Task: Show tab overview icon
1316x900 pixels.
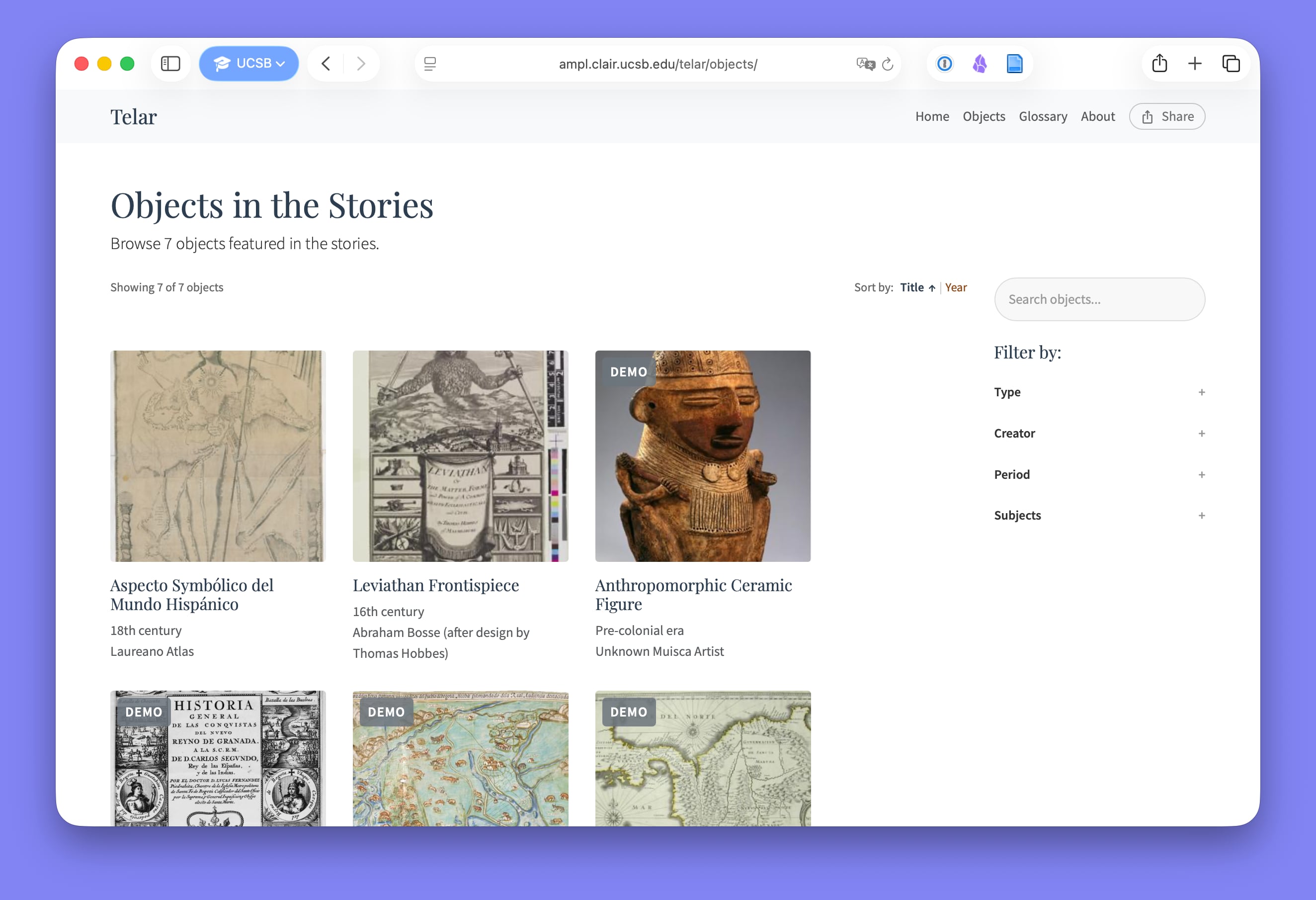Action: click(1231, 64)
